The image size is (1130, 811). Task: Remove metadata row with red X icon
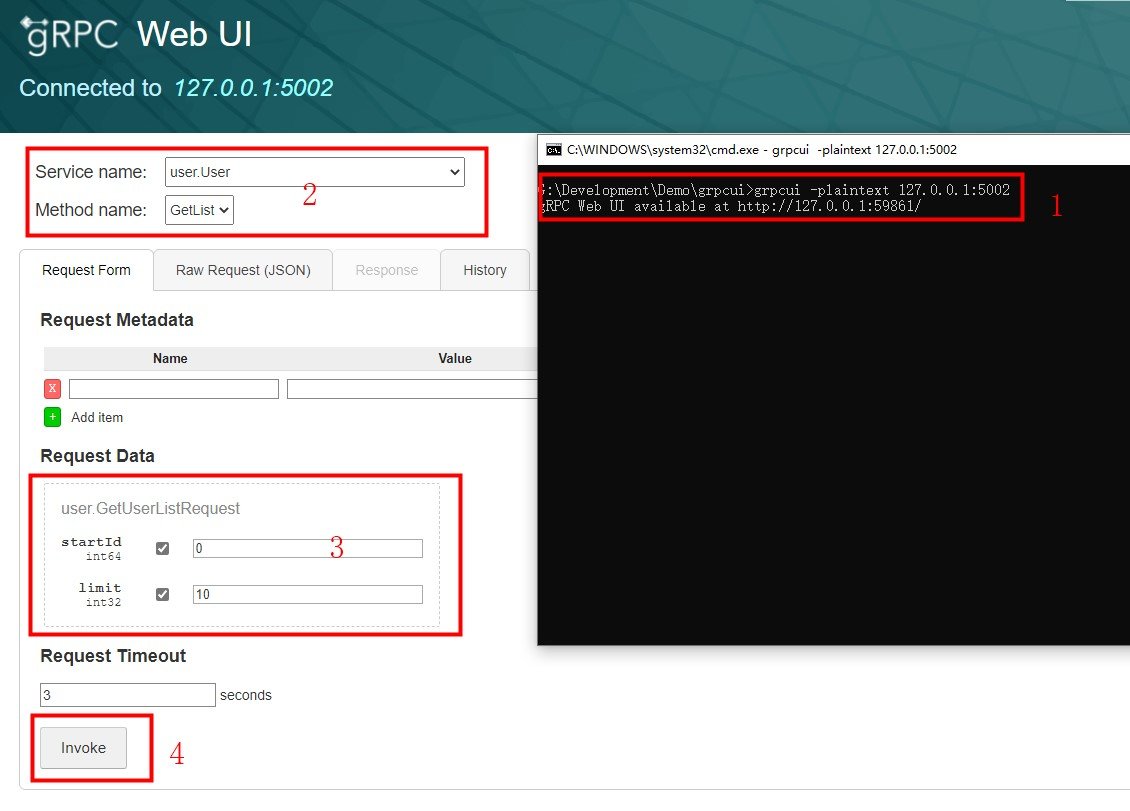pos(52,389)
